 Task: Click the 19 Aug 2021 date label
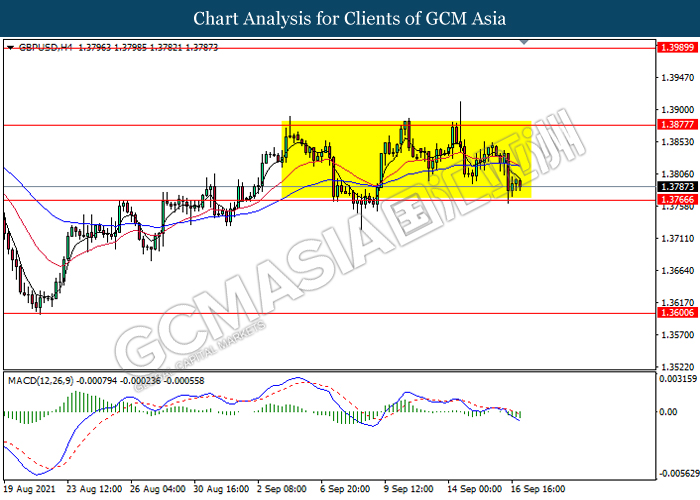[29, 489]
